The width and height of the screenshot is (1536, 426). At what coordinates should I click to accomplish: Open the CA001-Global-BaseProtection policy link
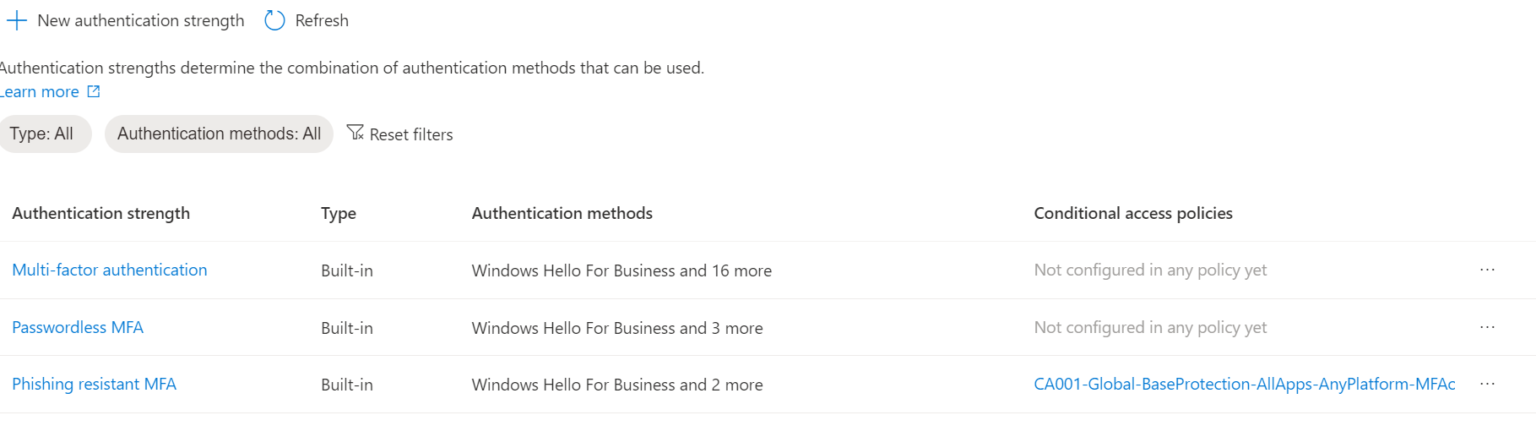tap(1244, 384)
